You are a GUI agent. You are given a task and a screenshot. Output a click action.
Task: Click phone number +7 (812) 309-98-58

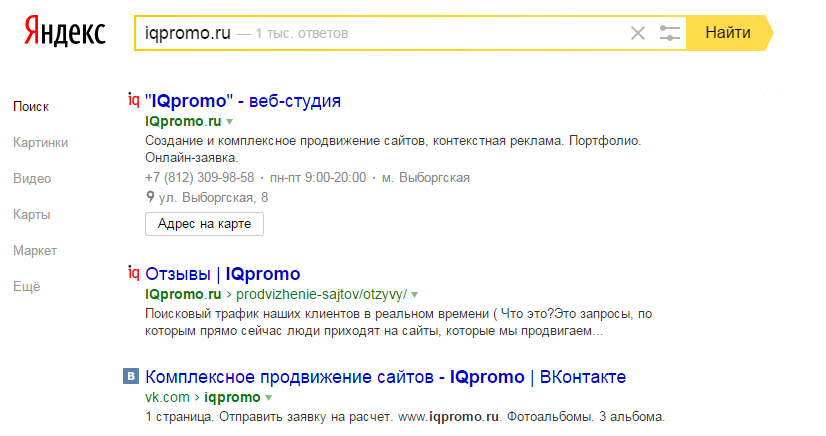(x=200, y=177)
